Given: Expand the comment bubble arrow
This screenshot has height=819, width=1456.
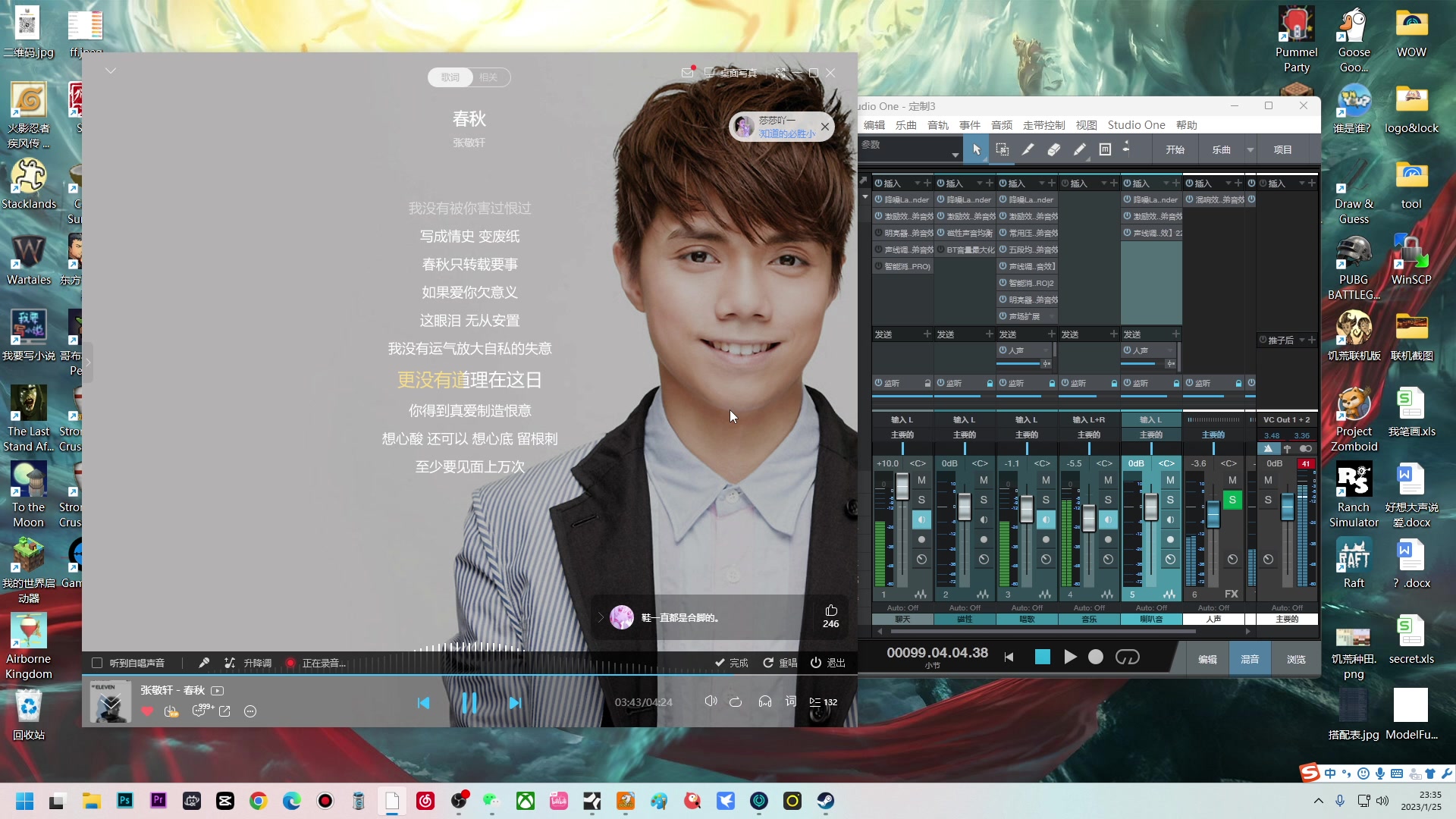Looking at the screenshot, I should (x=601, y=617).
